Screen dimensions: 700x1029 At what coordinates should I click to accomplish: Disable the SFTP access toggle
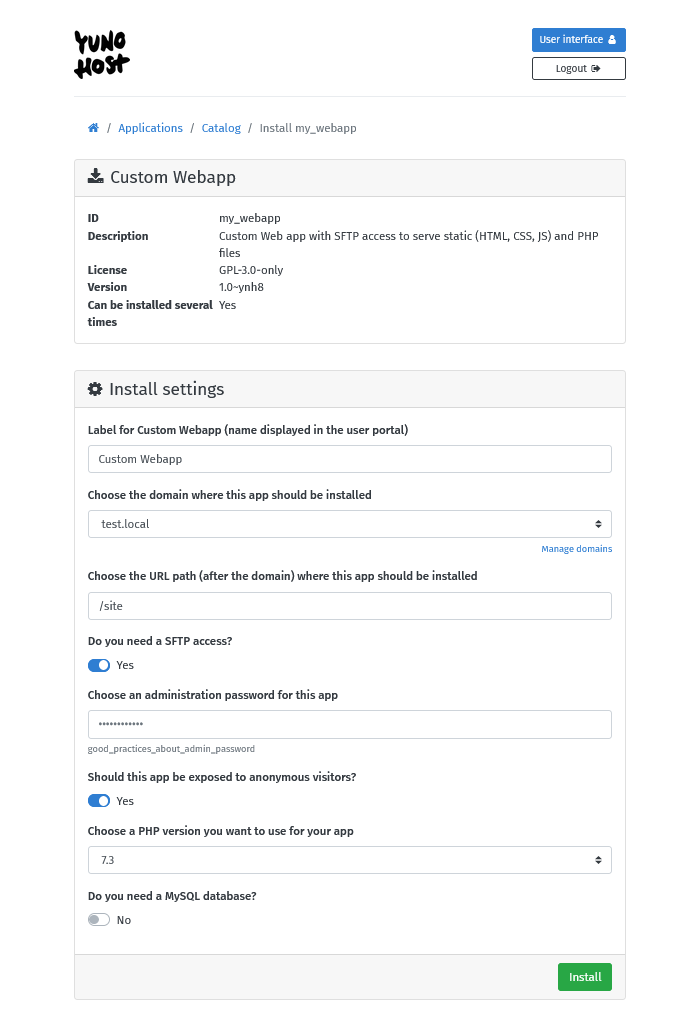click(x=98, y=665)
